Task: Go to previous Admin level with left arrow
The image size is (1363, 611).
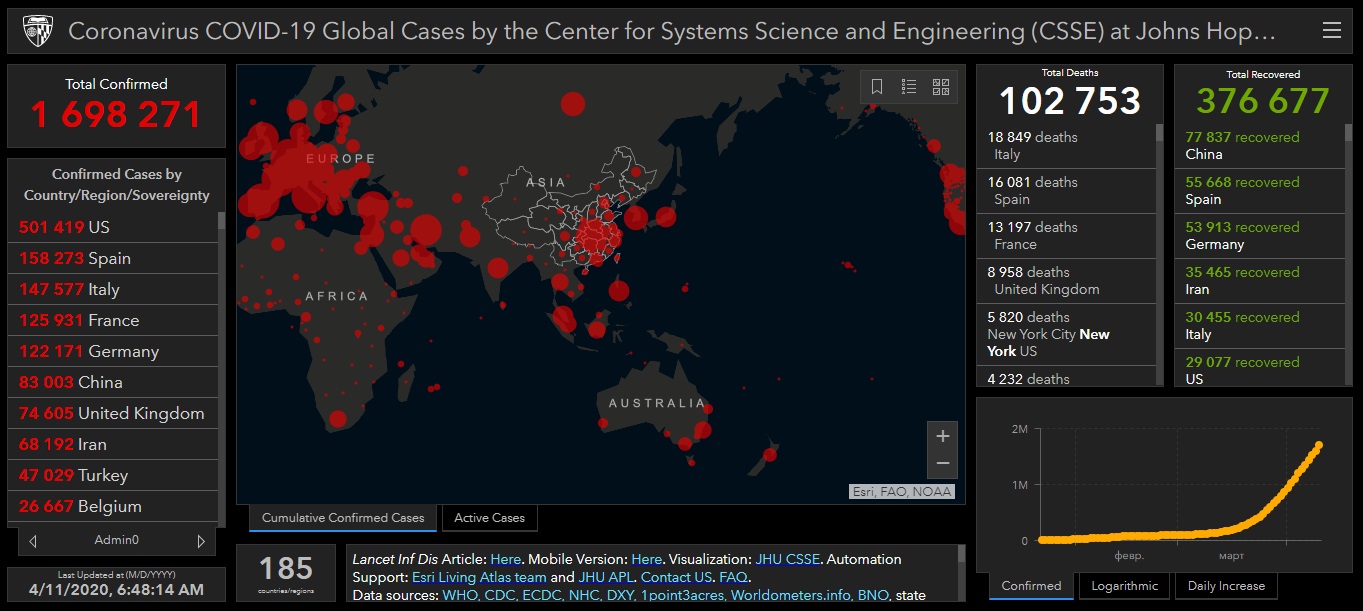Action: pos(33,541)
